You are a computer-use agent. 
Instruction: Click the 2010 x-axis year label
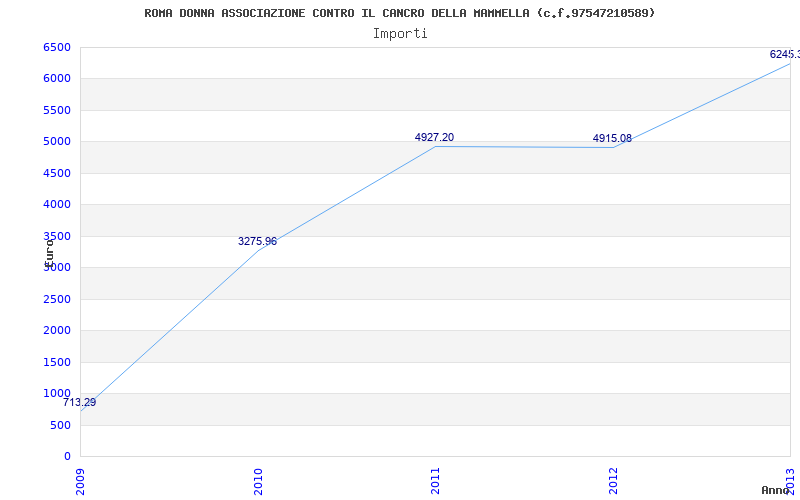pos(258,481)
